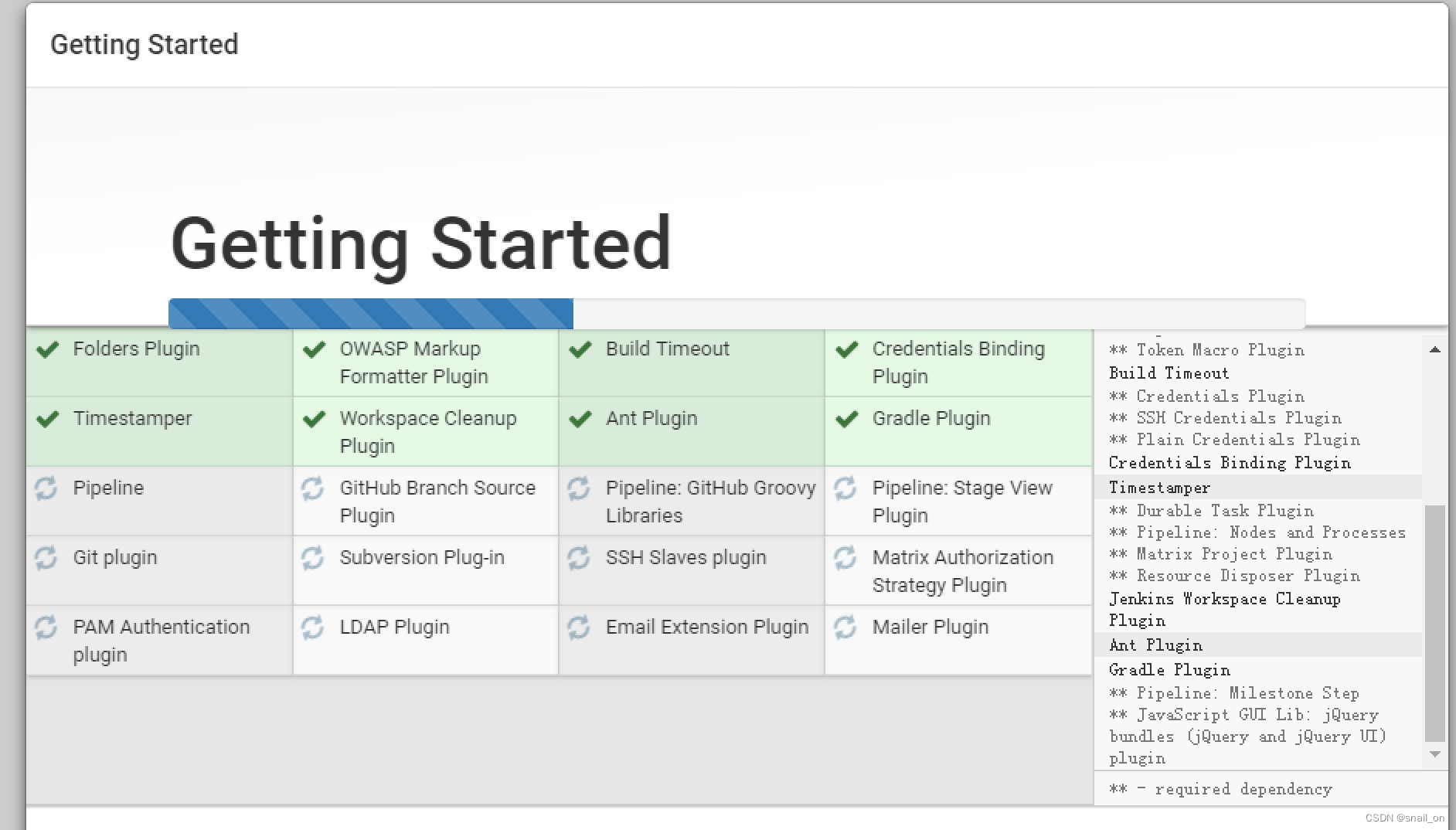
Task: Click the refresh icon beside SSH Slaves plugin
Action: (x=579, y=557)
